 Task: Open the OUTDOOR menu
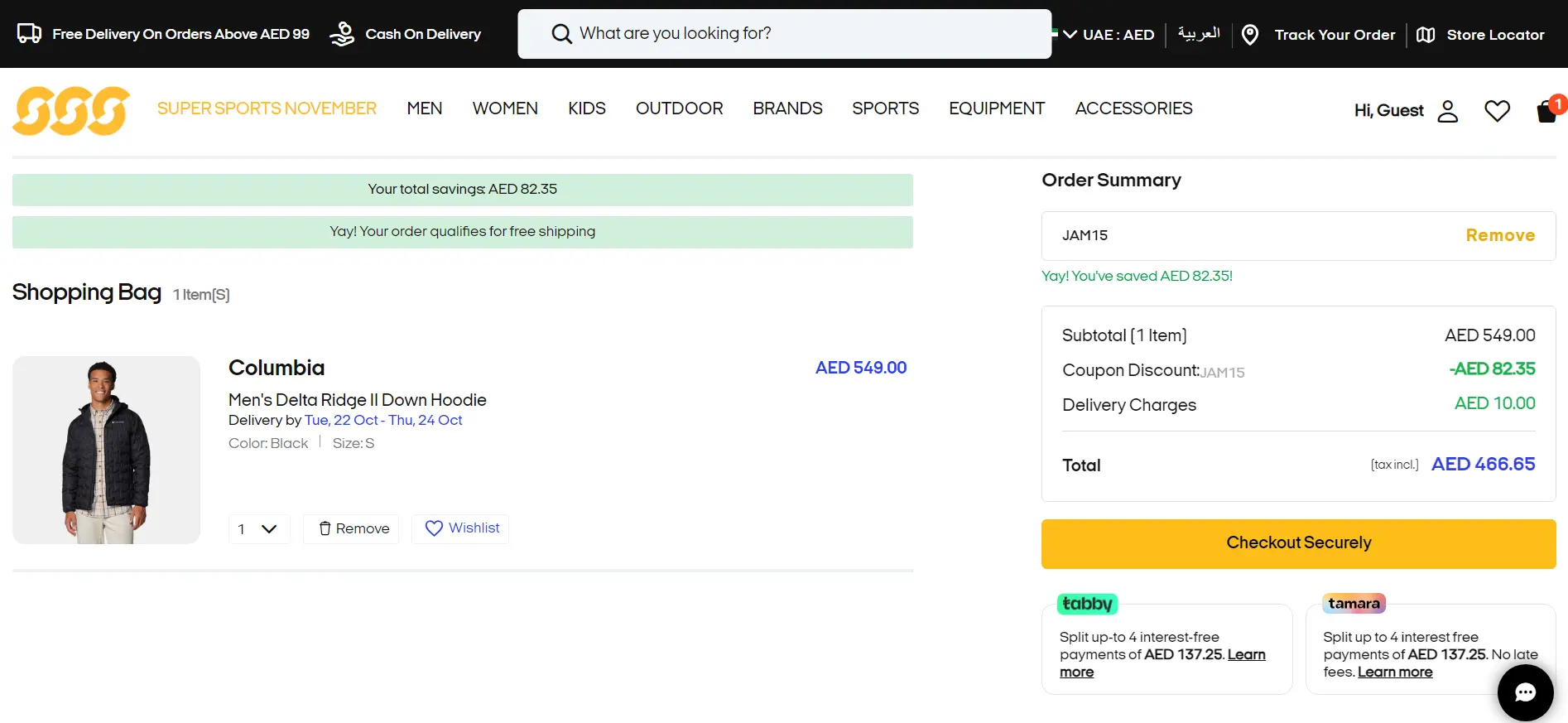[x=679, y=108]
